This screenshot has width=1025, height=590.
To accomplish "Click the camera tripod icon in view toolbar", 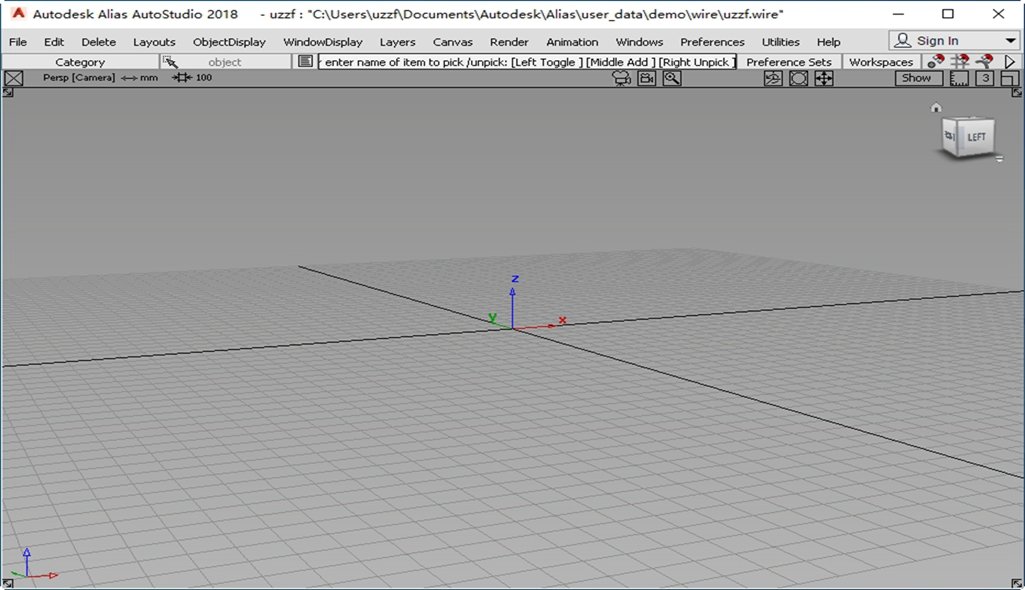I will point(621,78).
